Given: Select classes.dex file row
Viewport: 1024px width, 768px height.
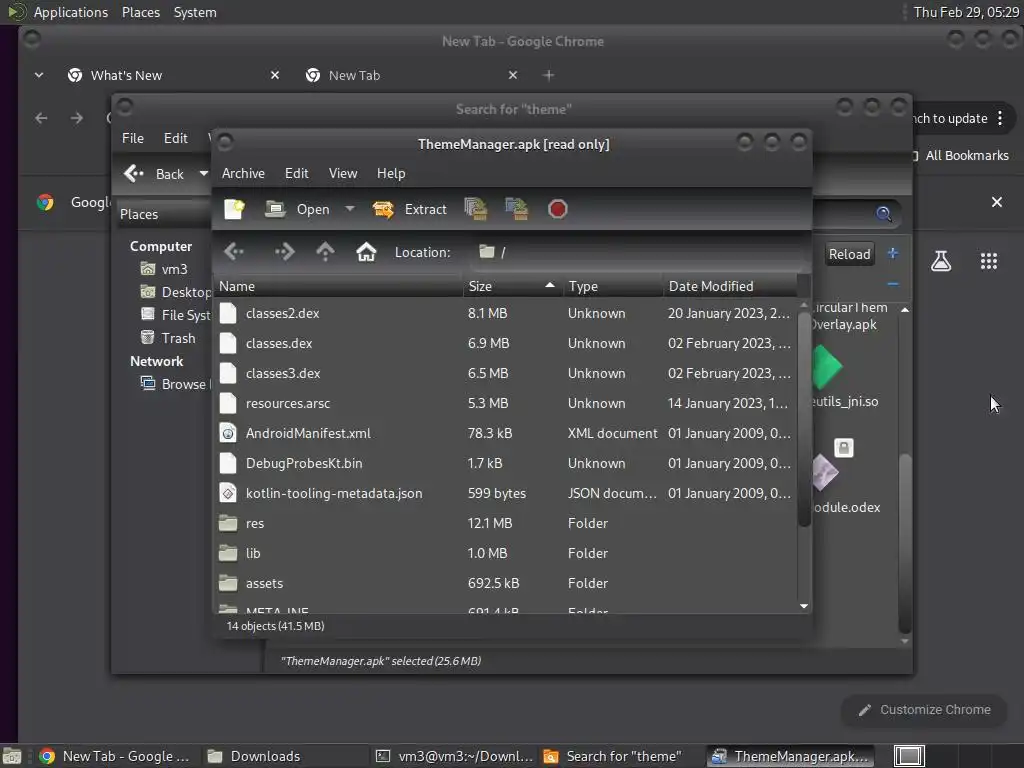Looking at the screenshot, I should coord(505,344).
